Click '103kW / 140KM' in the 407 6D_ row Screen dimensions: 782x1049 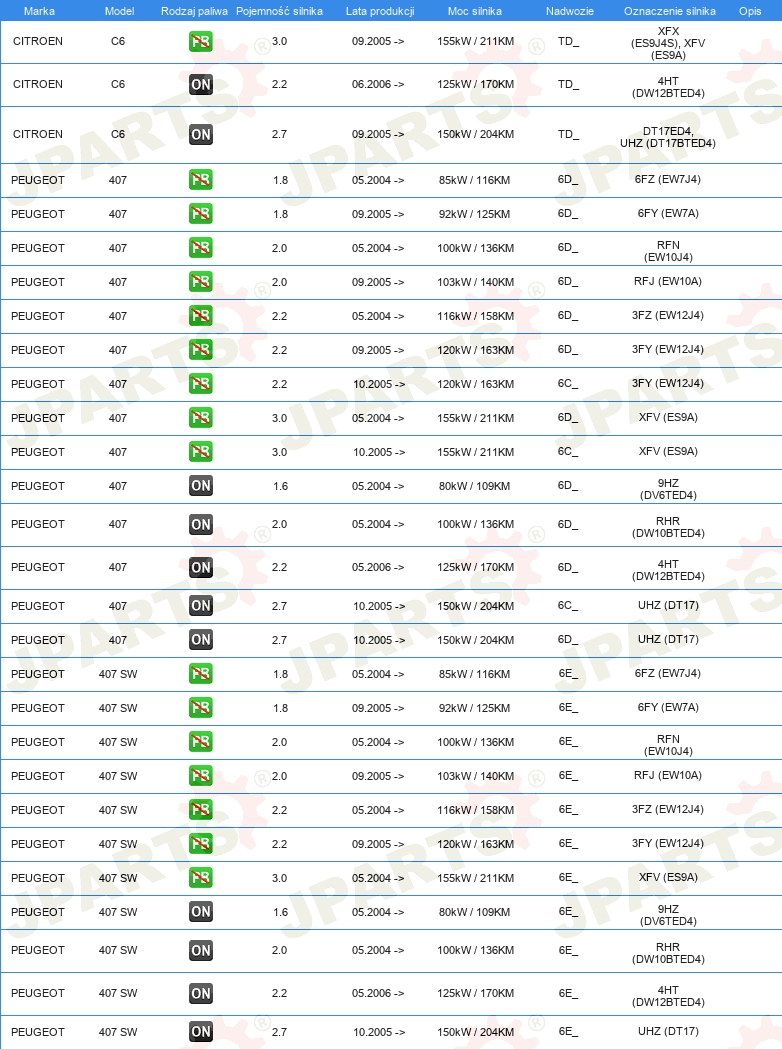(x=475, y=282)
